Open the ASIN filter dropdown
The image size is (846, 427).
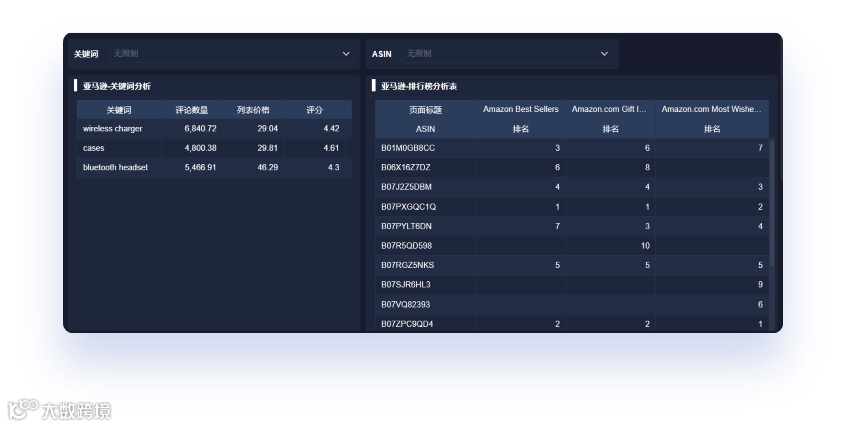pos(508,53)
